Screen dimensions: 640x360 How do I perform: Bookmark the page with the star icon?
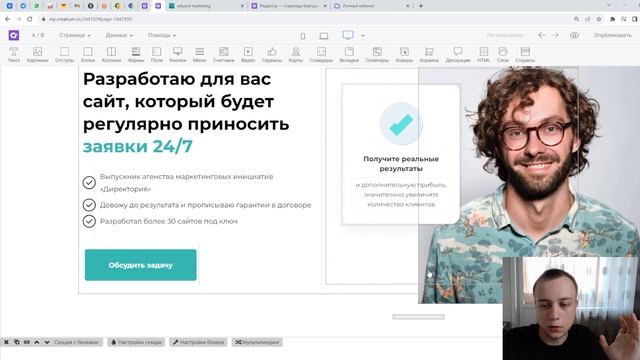point(599,19)
